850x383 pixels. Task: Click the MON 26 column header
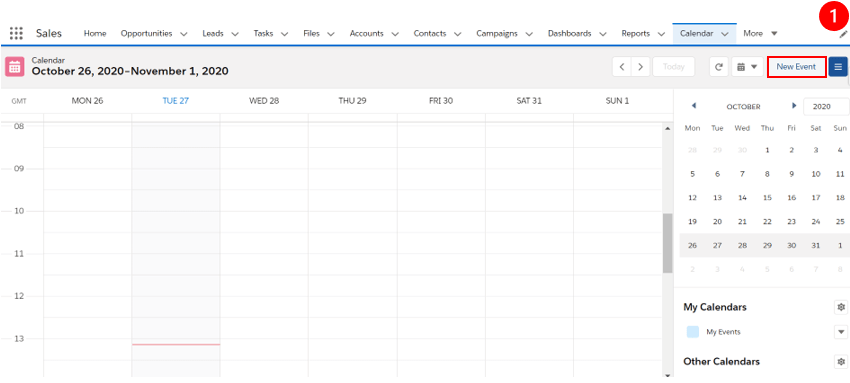coord(87,101)
